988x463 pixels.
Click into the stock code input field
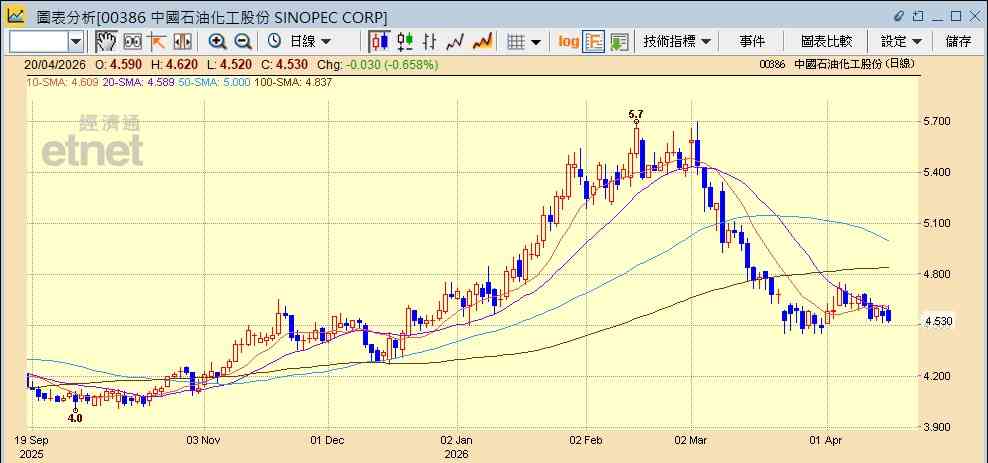coord(39,42)
